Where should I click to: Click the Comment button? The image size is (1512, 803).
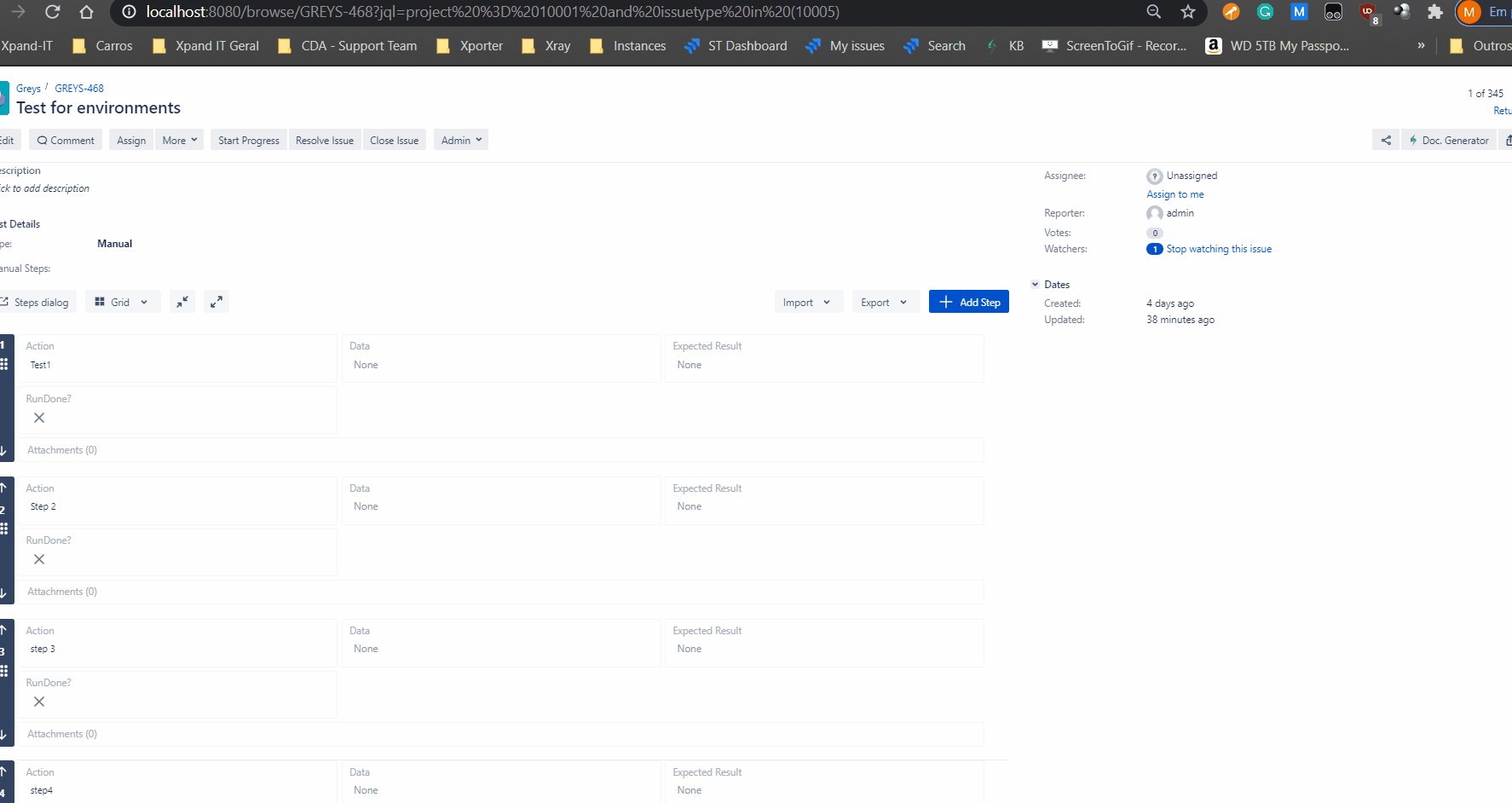66,140
